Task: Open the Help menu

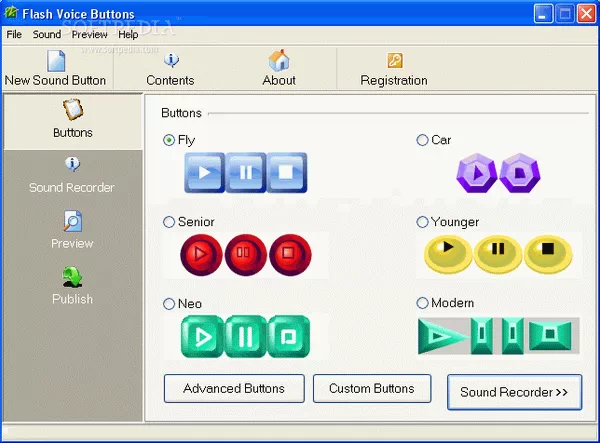Action: tap(128, 34)
